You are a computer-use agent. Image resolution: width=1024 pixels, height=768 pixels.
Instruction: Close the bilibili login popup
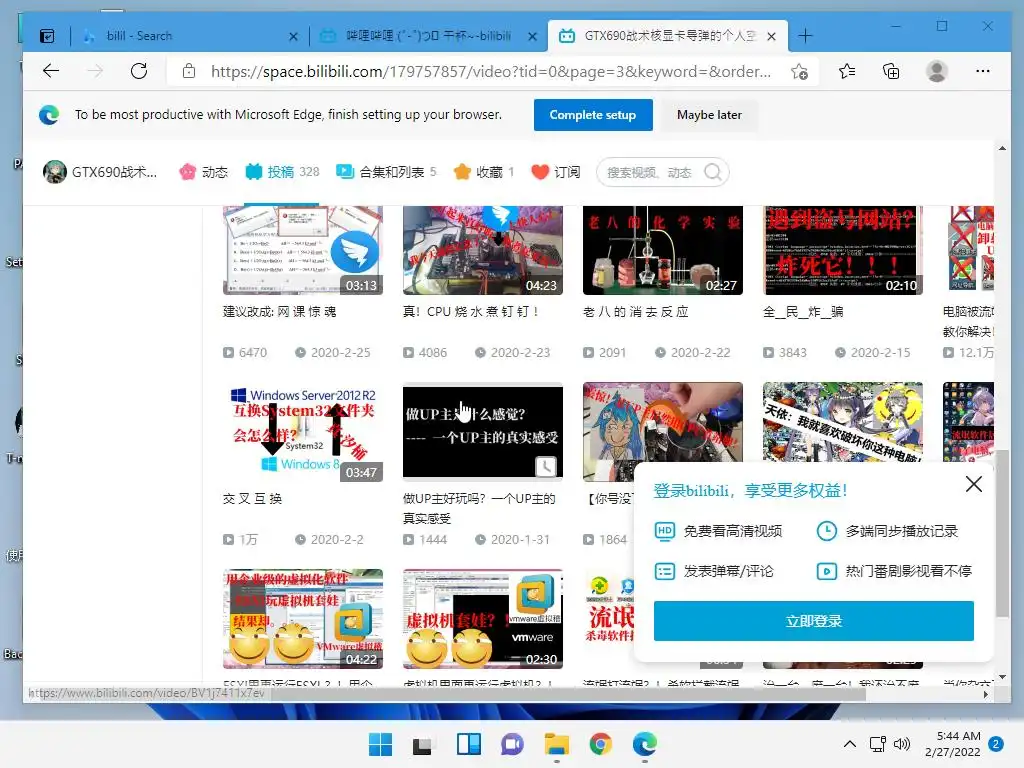pyautogui.click(x=974, y=484)
